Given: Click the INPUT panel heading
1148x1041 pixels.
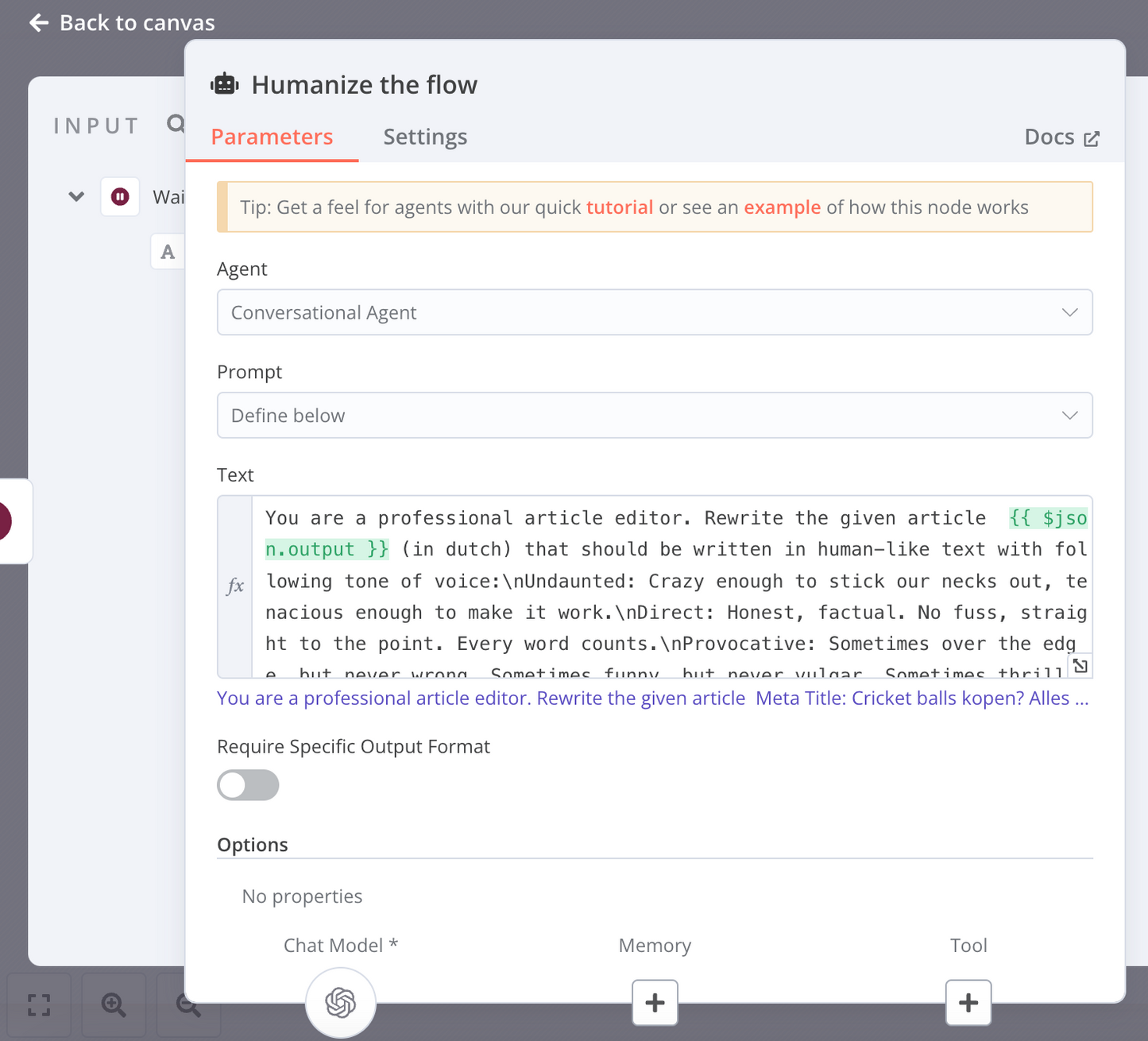Looking at the screenshot, I should tap(96, 126).
